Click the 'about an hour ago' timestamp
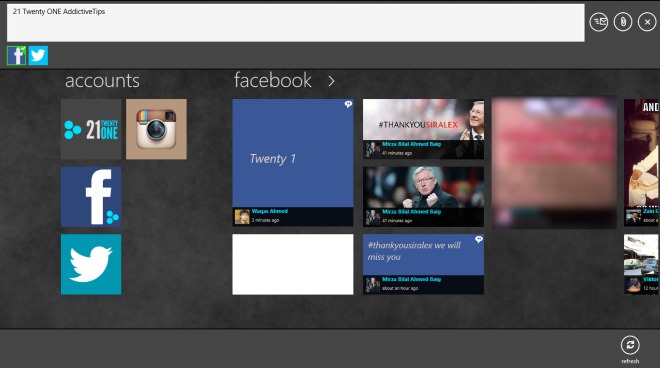This screenshot has height=368, width=660. tap(400, 288)
